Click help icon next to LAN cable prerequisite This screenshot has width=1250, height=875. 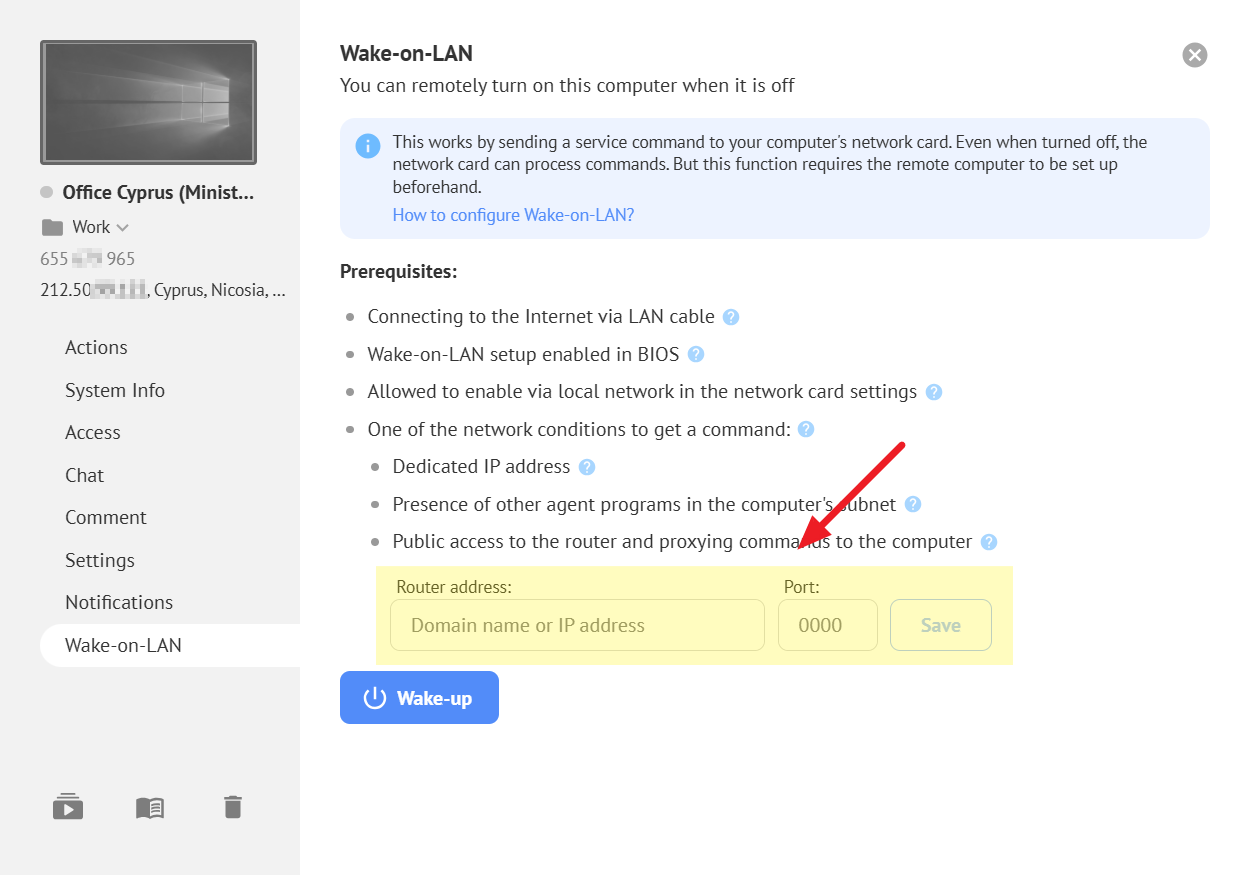tap(731, 317)
